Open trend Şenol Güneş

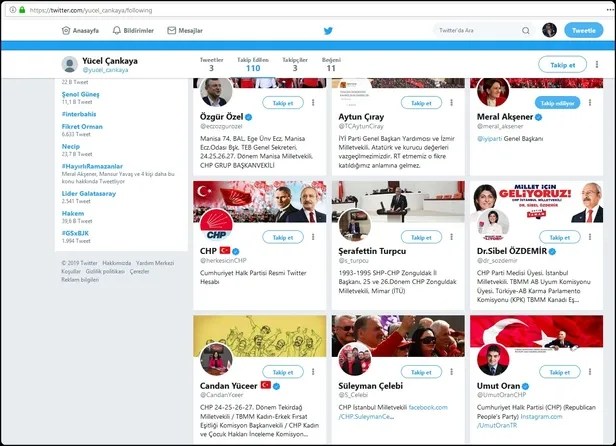(x=81, y=94)
